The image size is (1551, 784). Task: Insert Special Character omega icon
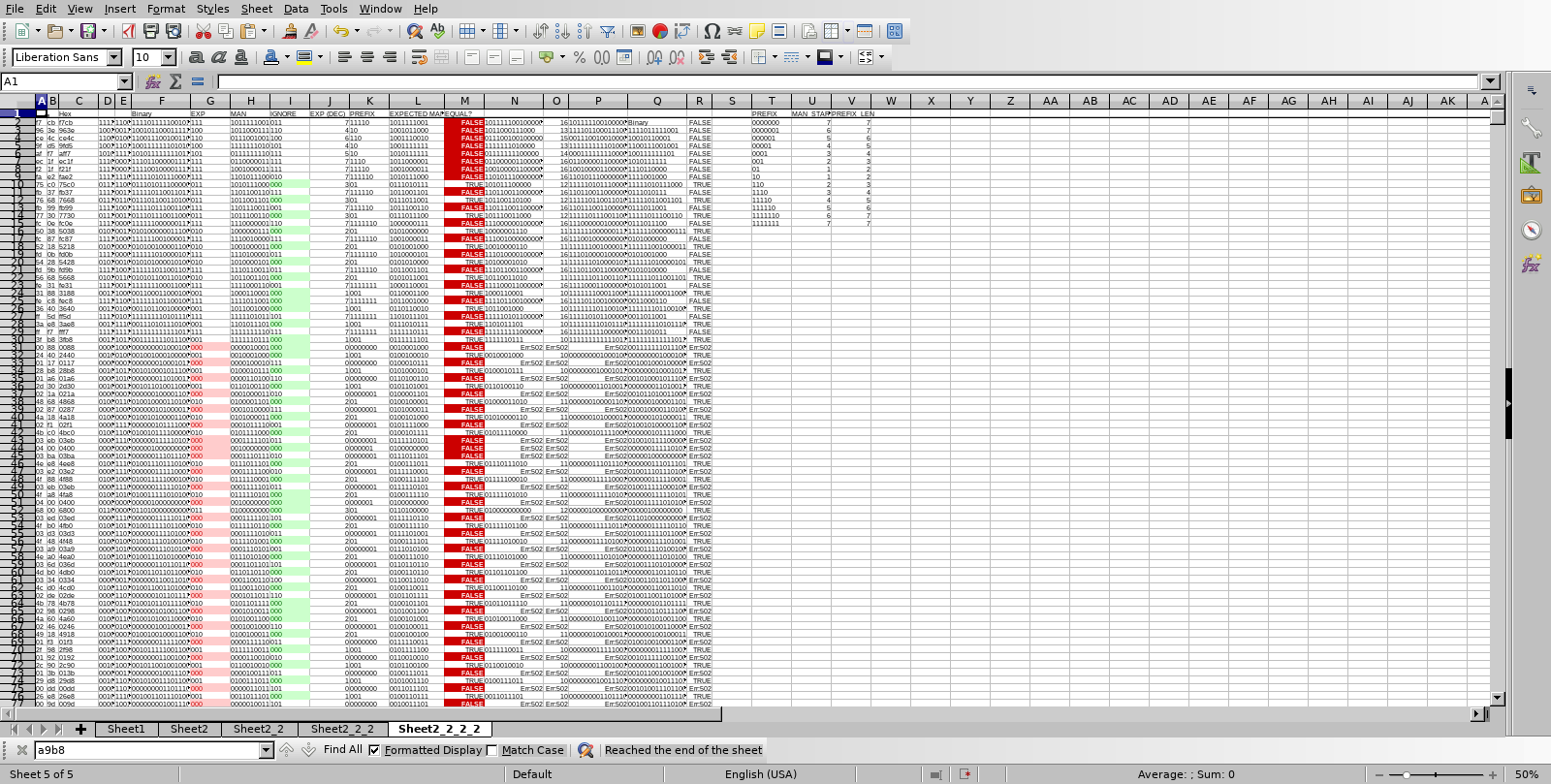point(712,31)
